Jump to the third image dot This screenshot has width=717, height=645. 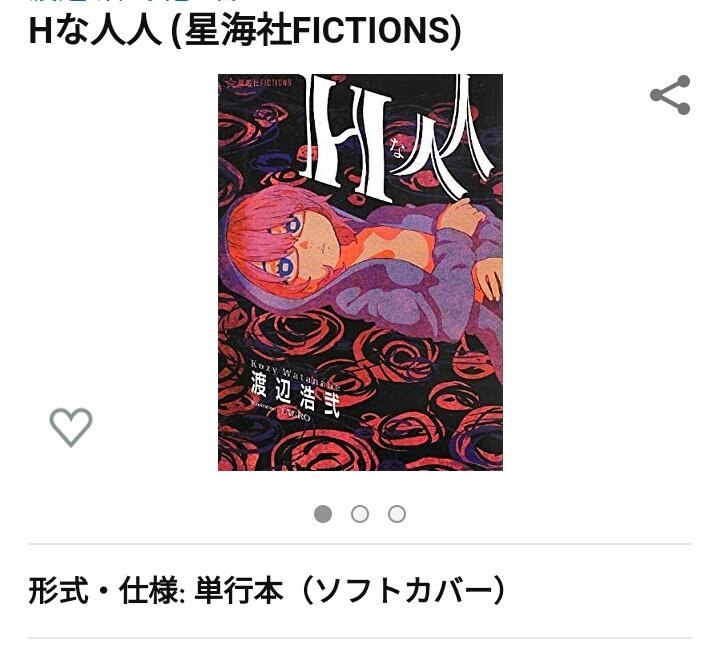(397, 514)
